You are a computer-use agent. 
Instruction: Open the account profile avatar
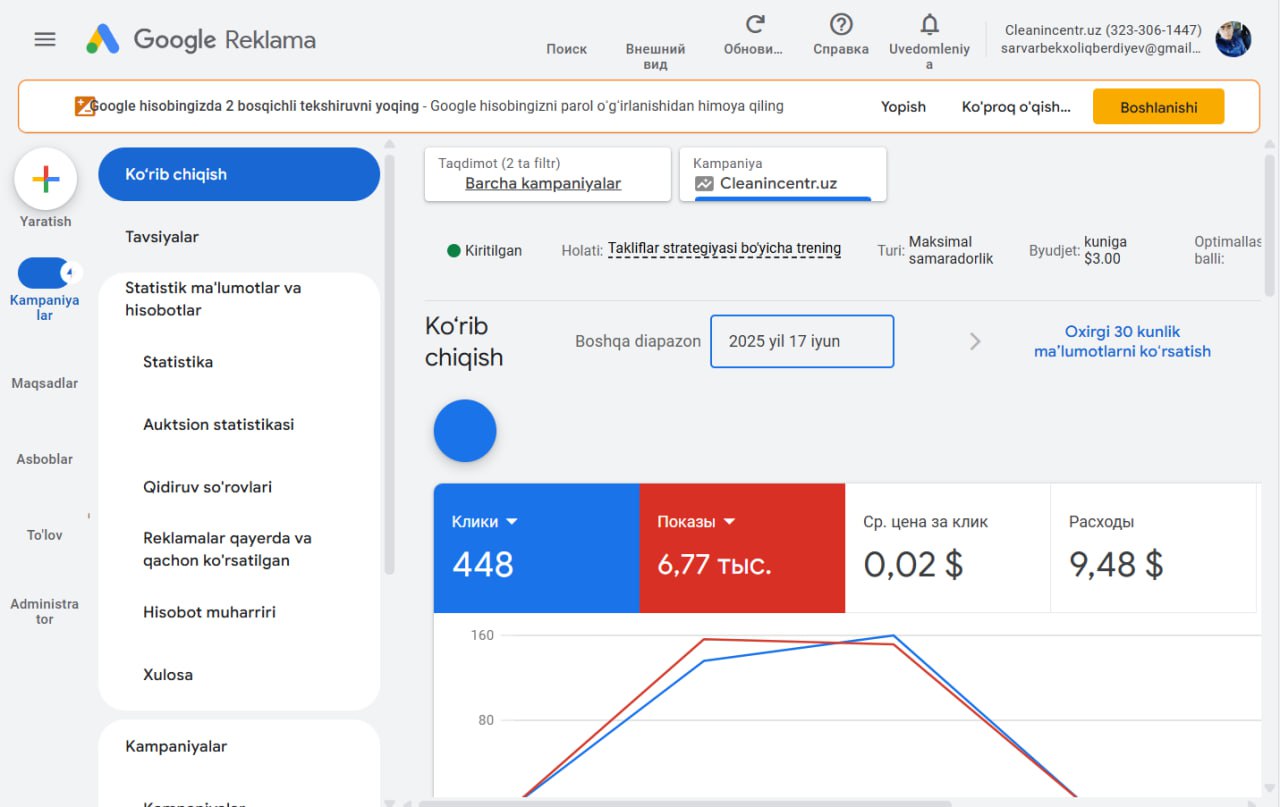1233,39
